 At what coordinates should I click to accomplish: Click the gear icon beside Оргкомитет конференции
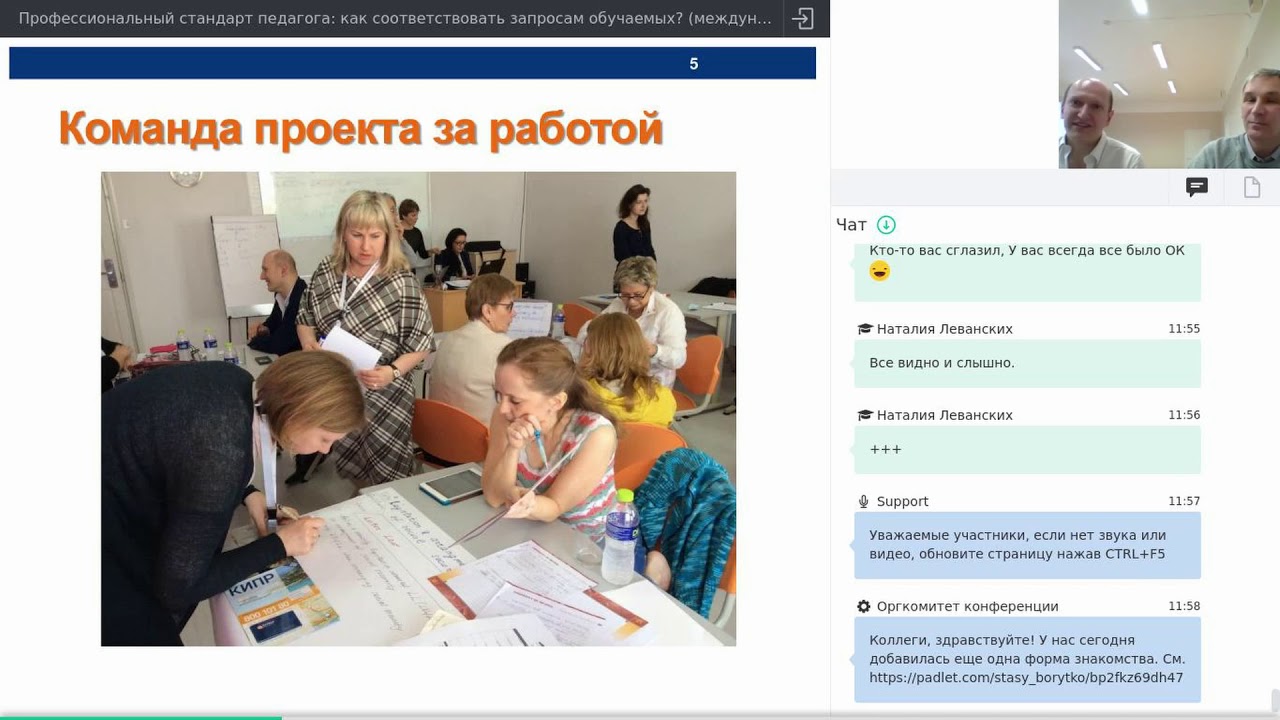864,606
